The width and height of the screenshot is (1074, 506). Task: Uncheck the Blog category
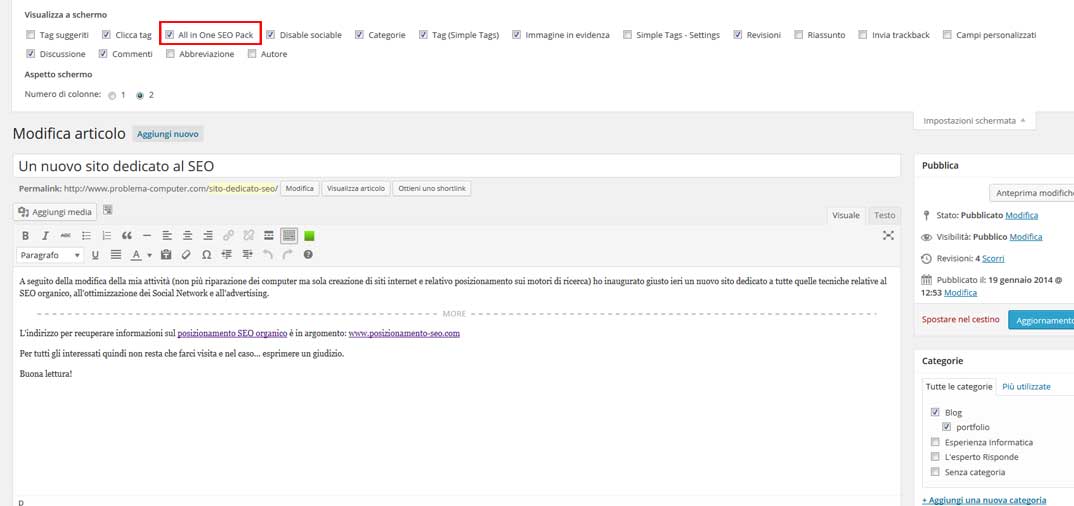coord(935,412)
